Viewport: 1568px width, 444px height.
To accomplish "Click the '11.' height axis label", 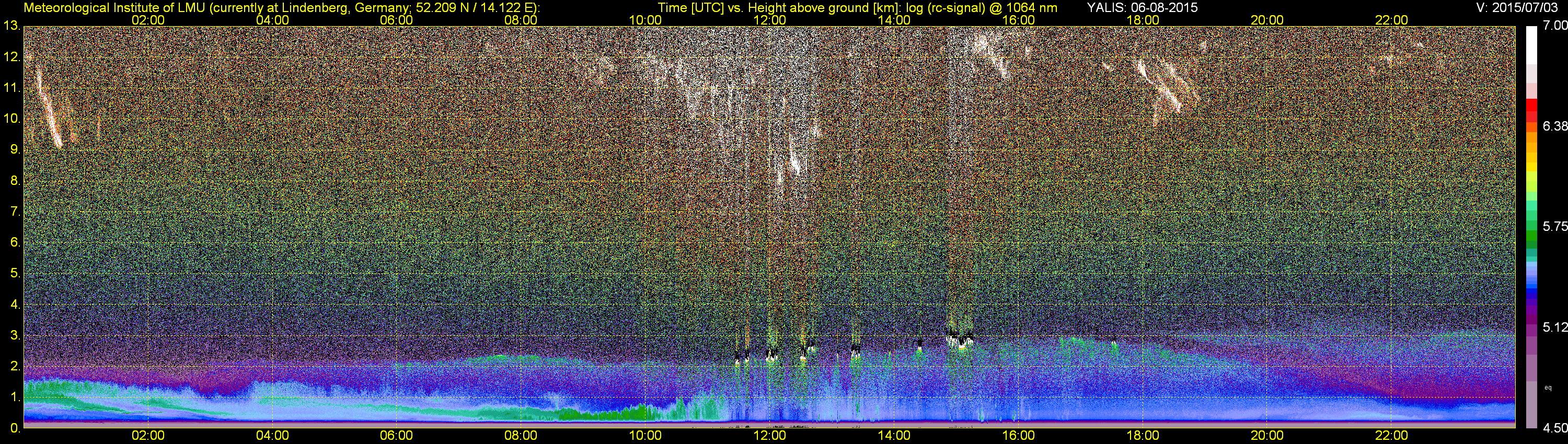I will click(x=11, y=88).
